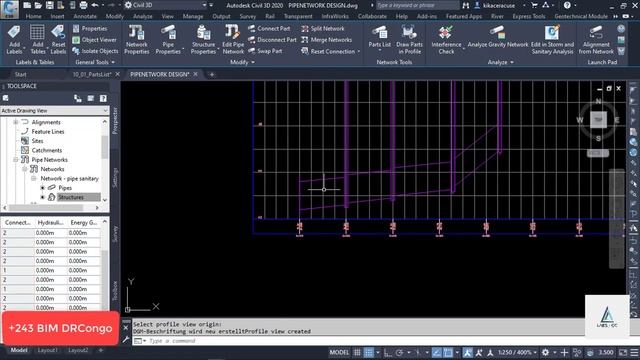This screenshot has height=360, width=640.
Task: Click the Merge Networks tool
Action: click(x=327, y=40)
